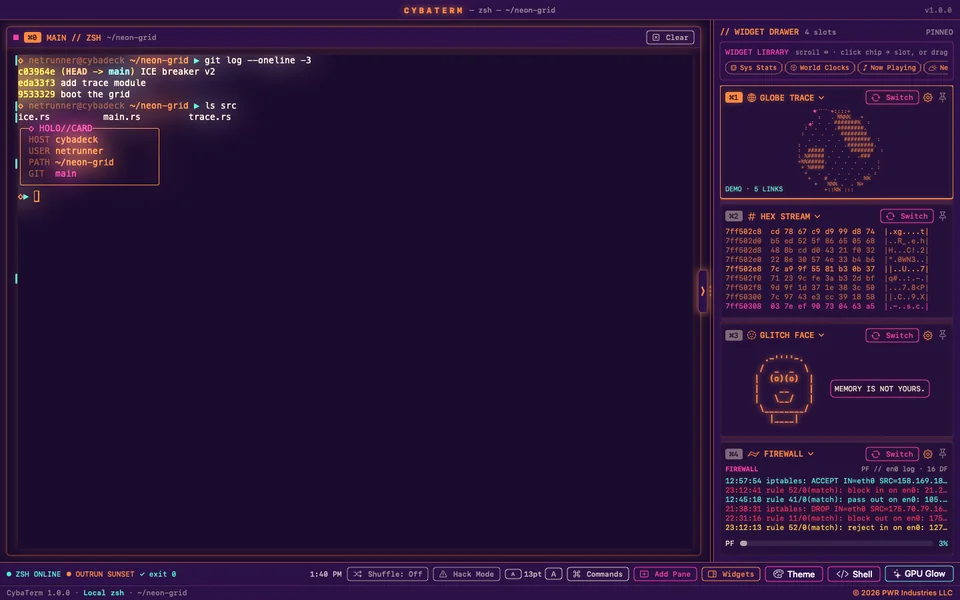
Task: Click the trace.rs file name
Action: point(209,117)
